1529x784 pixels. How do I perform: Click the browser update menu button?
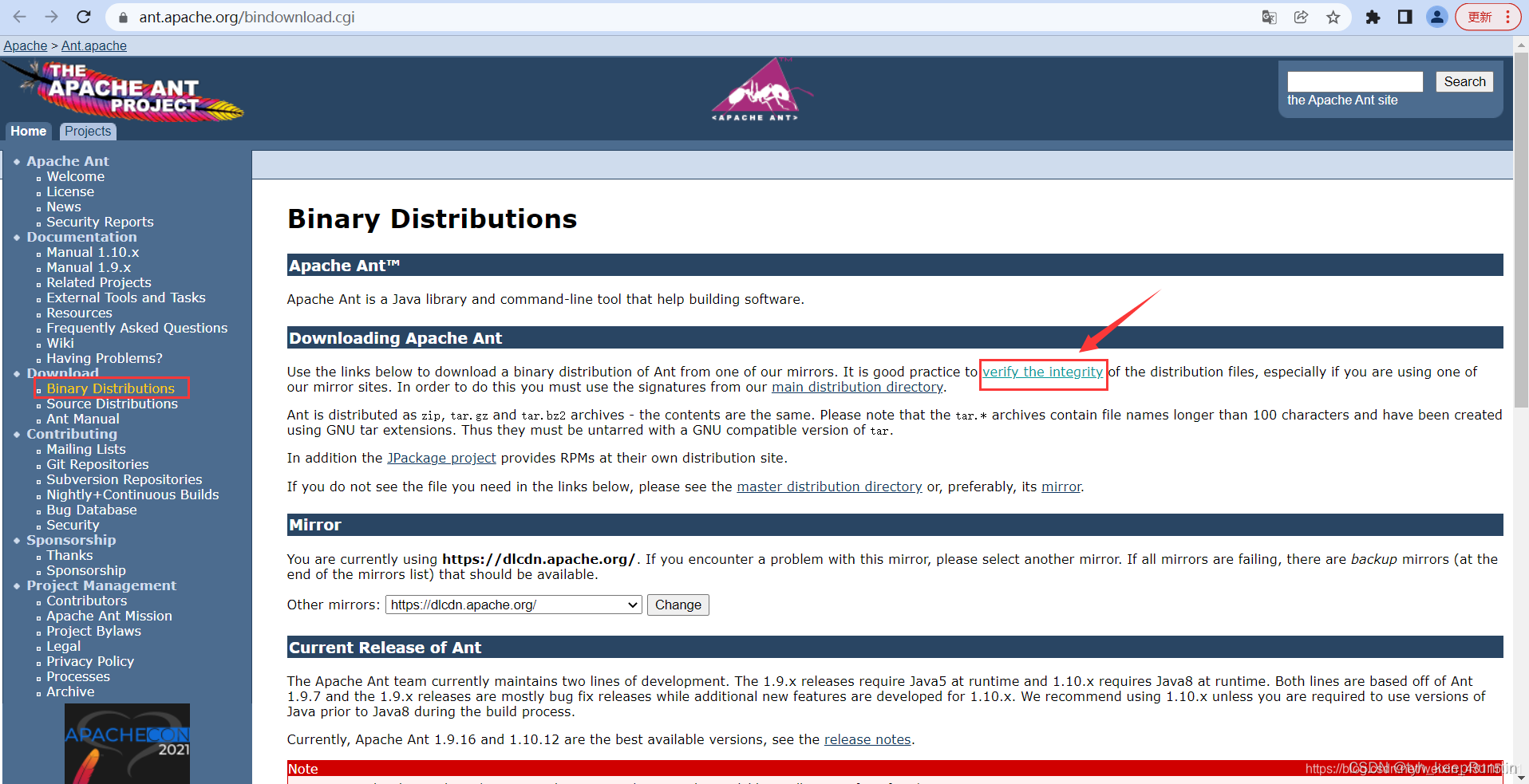1488,17
